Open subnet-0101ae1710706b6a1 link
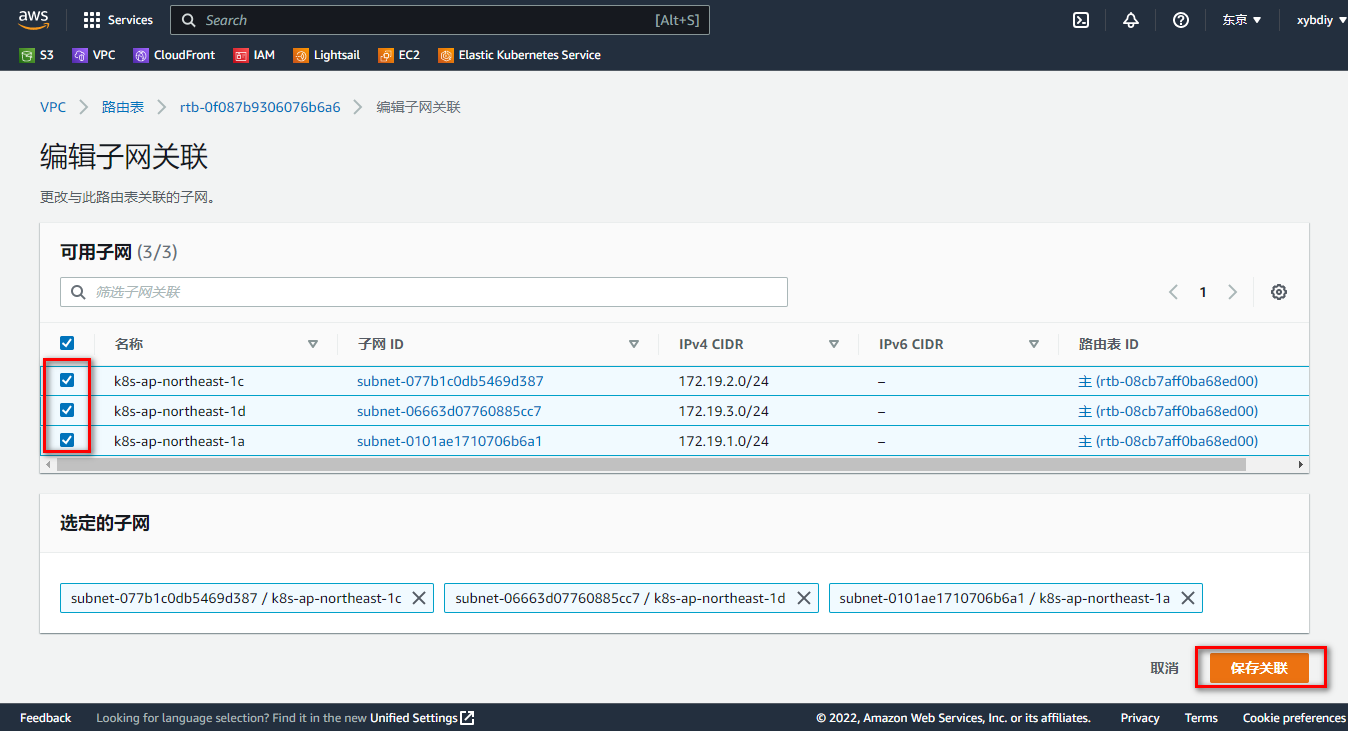Image resolution: width=1348 pixels, height=731 pixels. click(450, 441)
